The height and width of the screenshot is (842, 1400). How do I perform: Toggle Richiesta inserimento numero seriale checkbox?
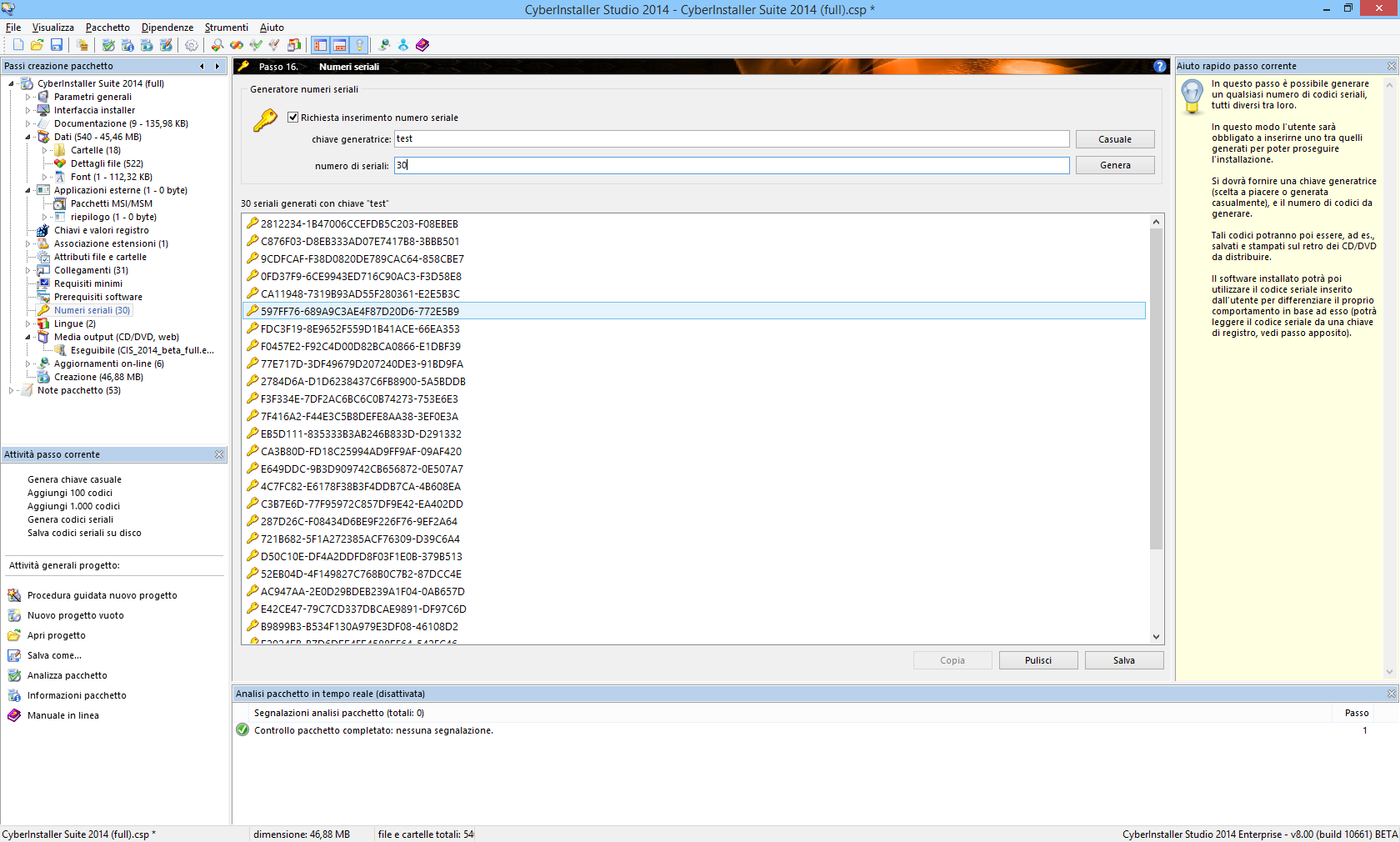(x=292, y=117)
